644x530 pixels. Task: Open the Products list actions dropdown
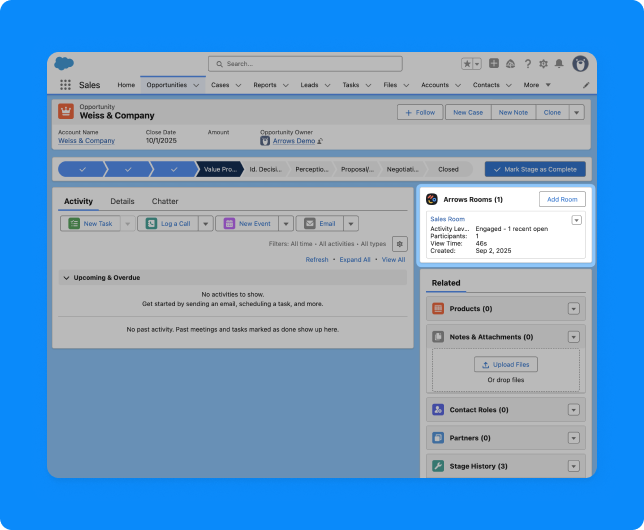coord(574,309)
